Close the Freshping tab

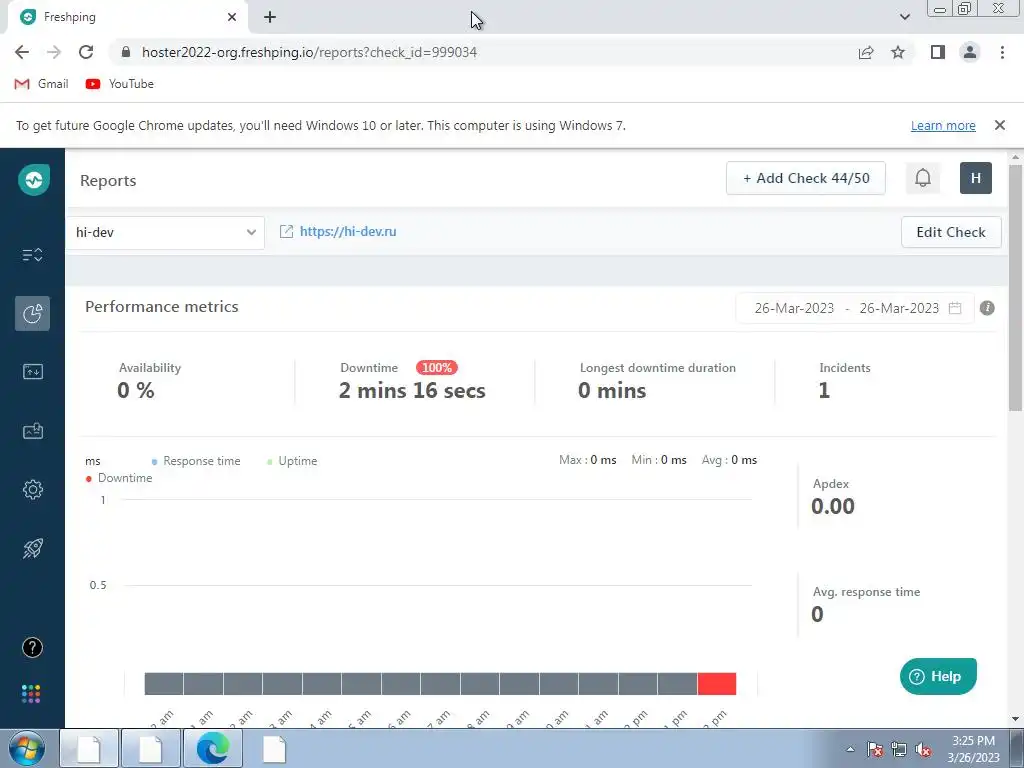(x=232, y=17)
